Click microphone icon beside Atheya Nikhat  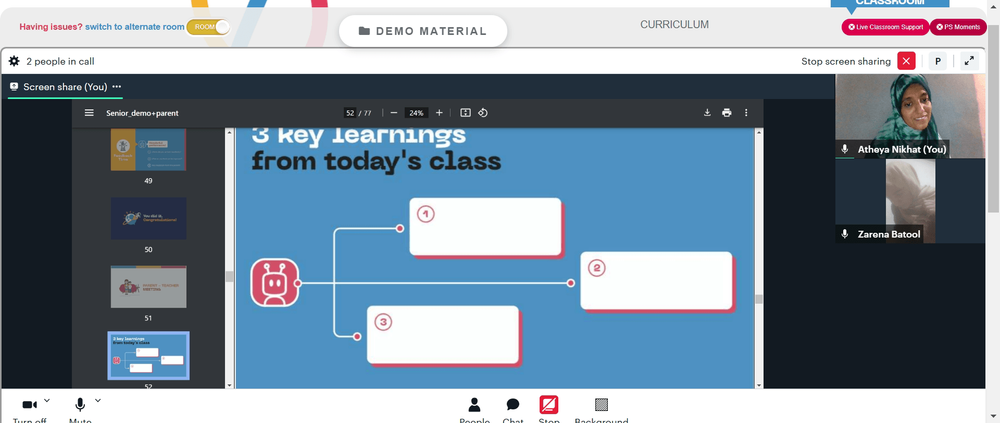[845, 149]
